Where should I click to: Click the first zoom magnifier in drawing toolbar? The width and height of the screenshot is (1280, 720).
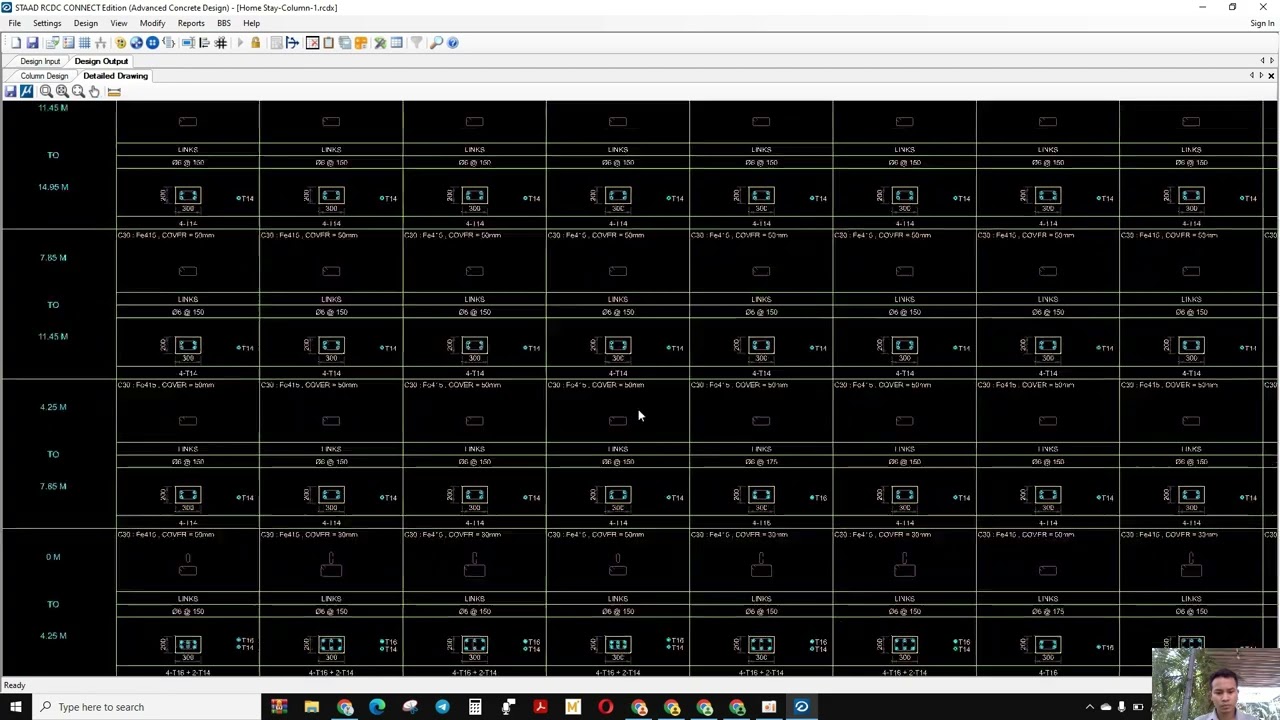[x=45, y=91]
